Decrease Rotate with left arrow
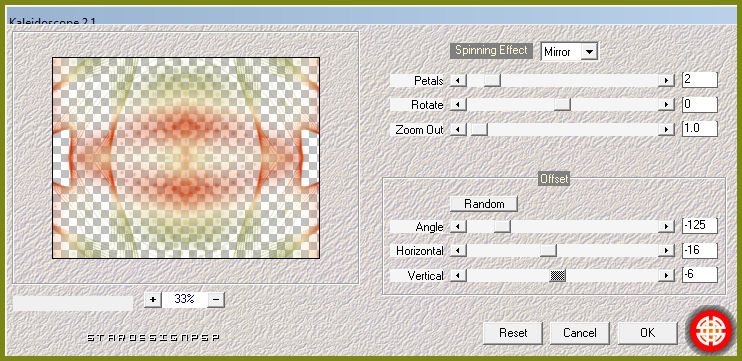The height and width of the screenshot is (361, 742). (x=458, y=105)
